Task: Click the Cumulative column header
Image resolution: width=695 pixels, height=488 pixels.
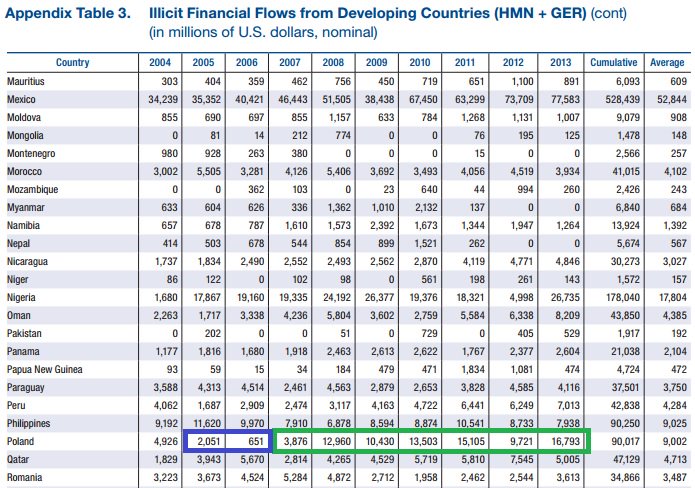Action: tap(614, 62)
